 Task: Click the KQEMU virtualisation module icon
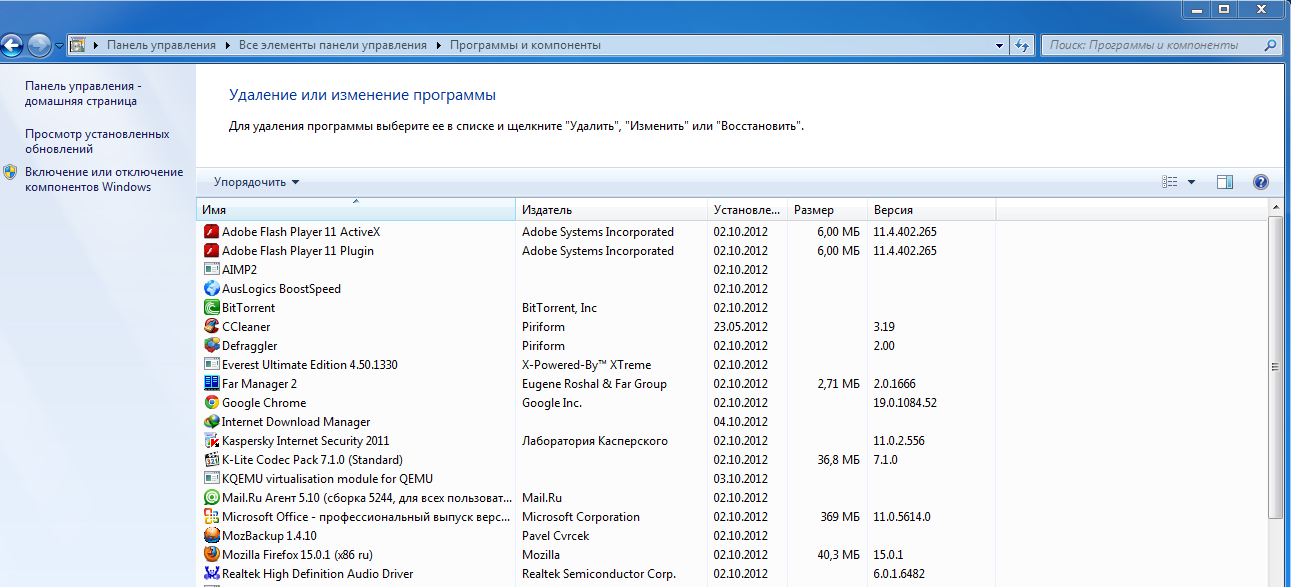point(211,479)
